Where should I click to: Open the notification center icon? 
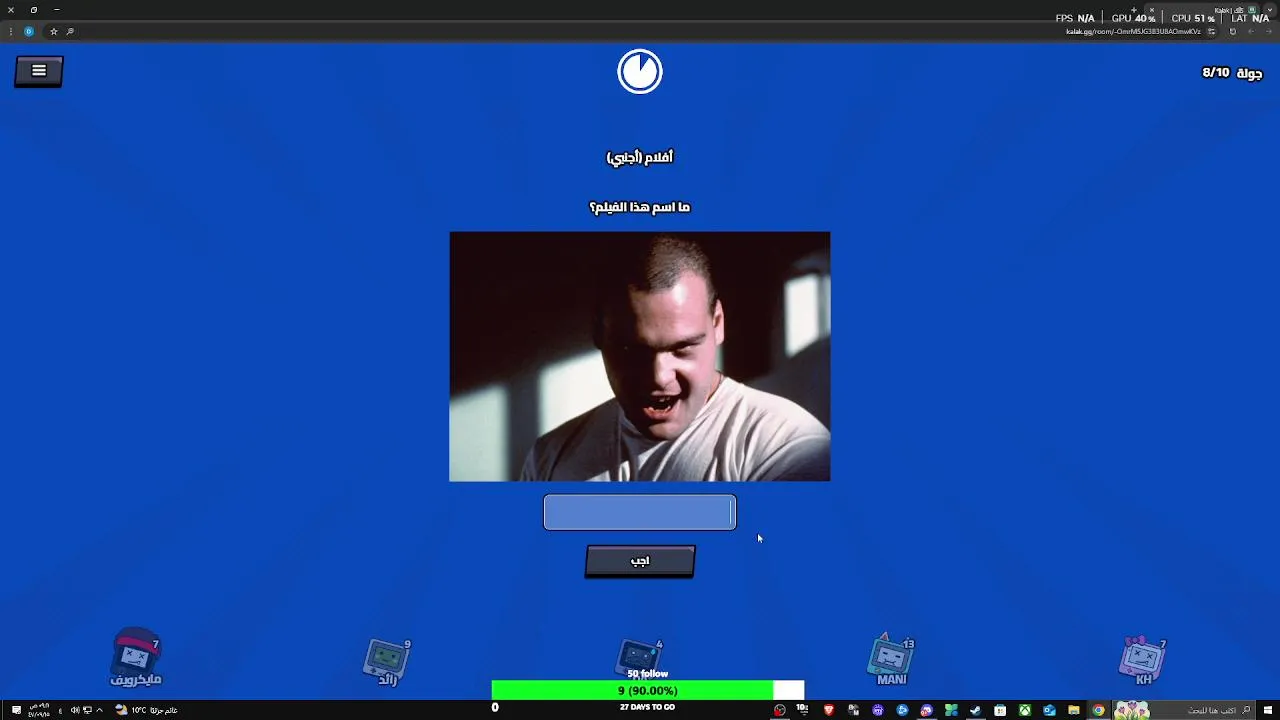pos(16,710)
